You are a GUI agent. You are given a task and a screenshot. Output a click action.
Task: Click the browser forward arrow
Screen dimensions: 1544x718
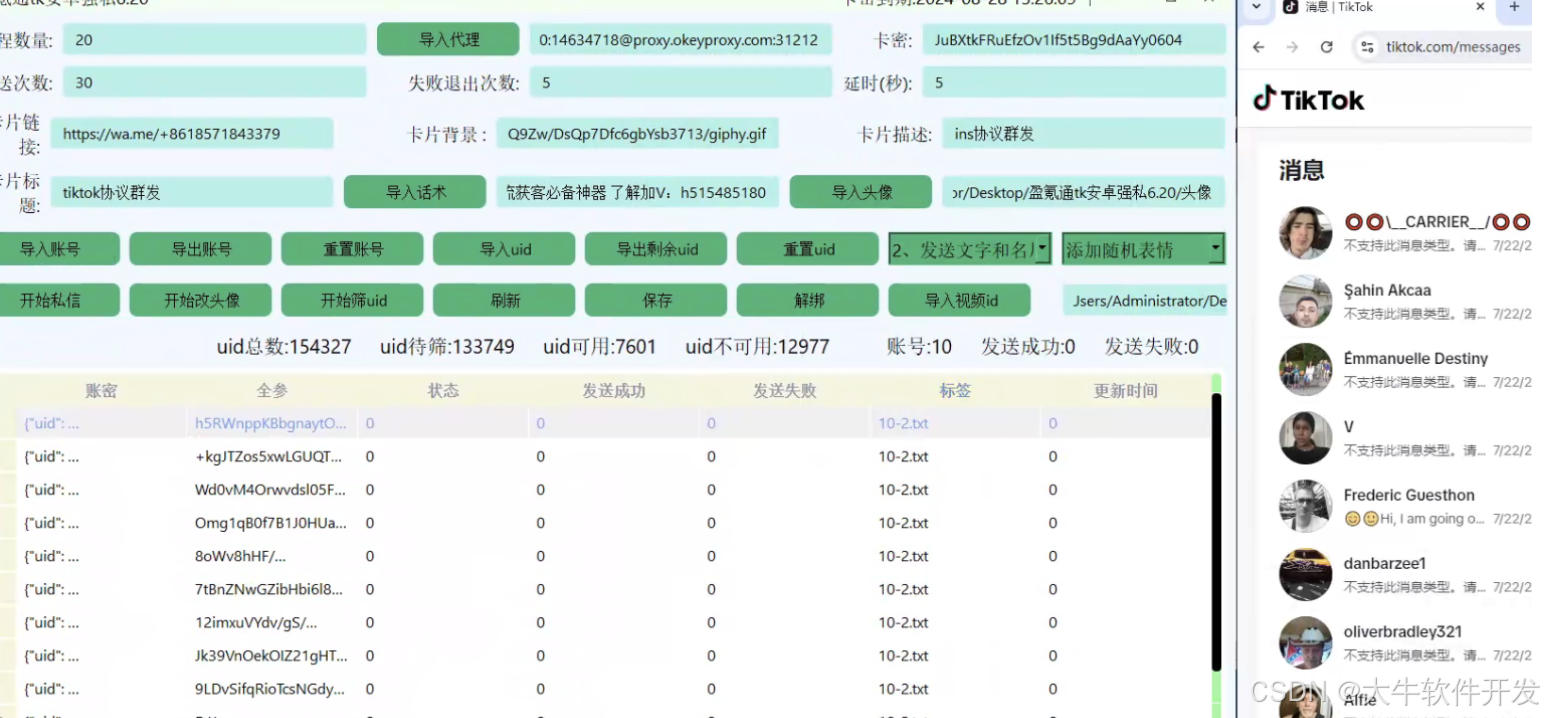point(1292,47)
